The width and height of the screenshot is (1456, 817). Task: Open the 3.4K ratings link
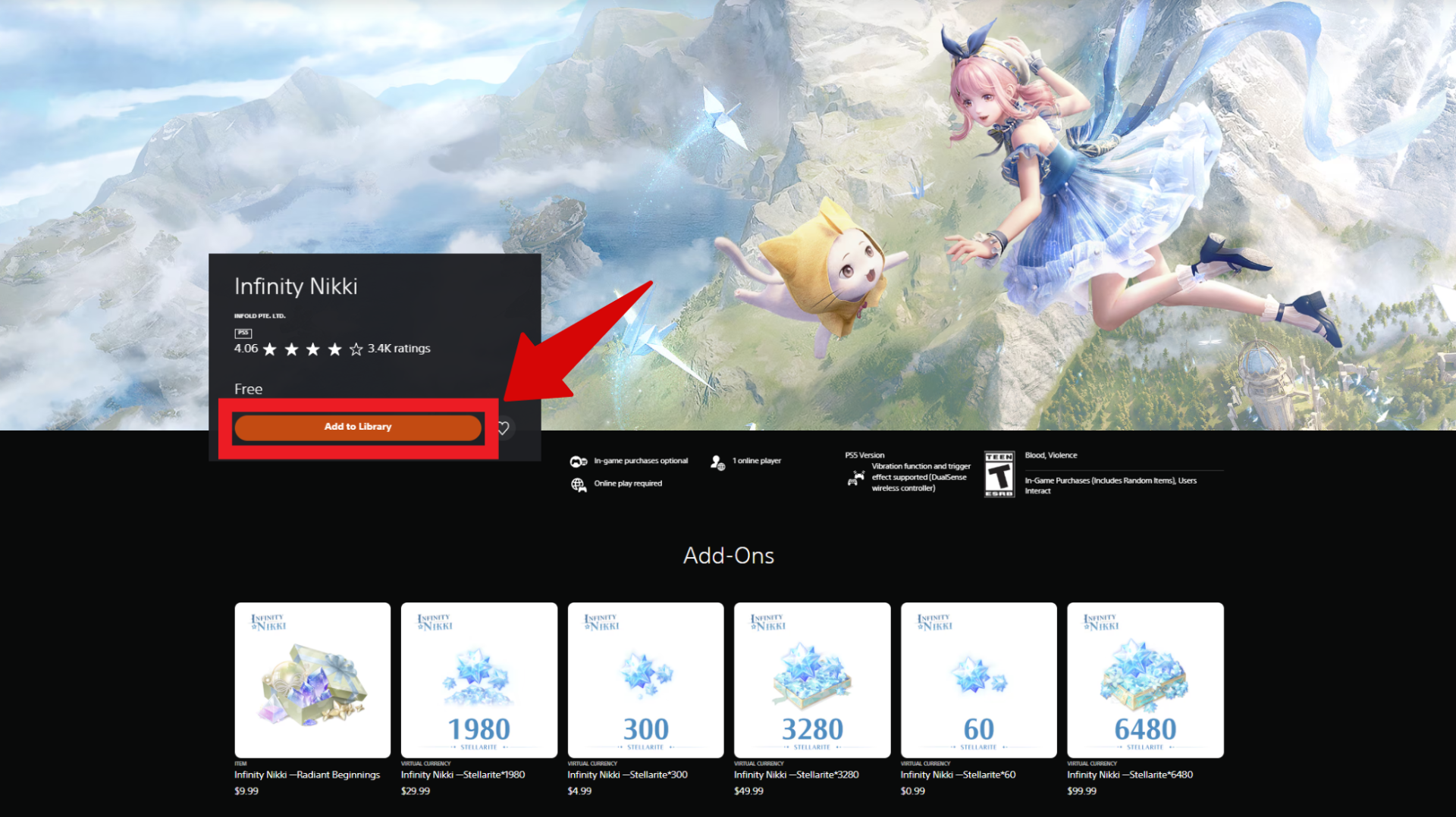[x=399, y=349]
